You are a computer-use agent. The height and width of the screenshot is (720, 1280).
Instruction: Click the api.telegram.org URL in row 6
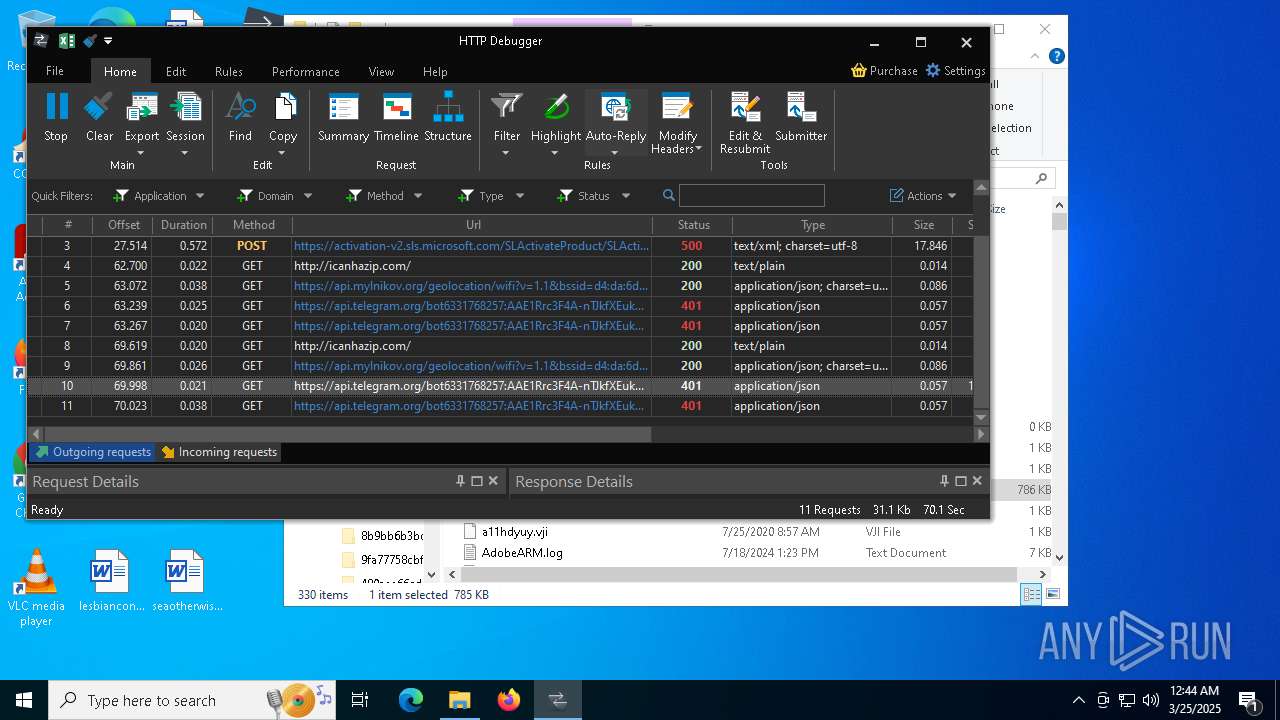469,306
